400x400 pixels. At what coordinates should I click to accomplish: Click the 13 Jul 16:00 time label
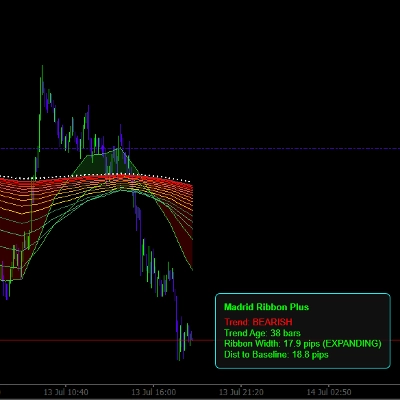pyautogui.click(x=154, y=392)
